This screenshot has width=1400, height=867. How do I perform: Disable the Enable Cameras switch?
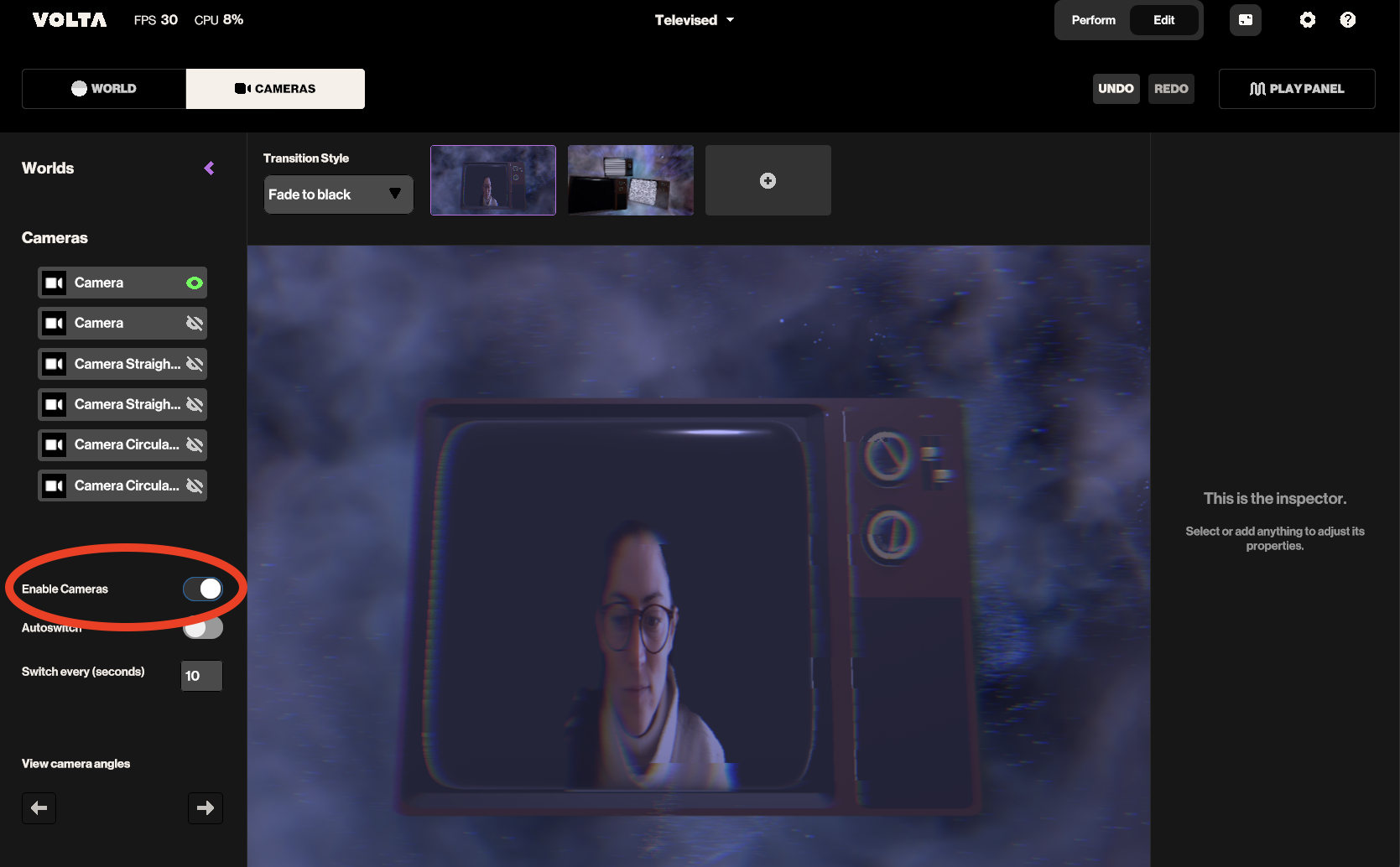tap(203, 589)
